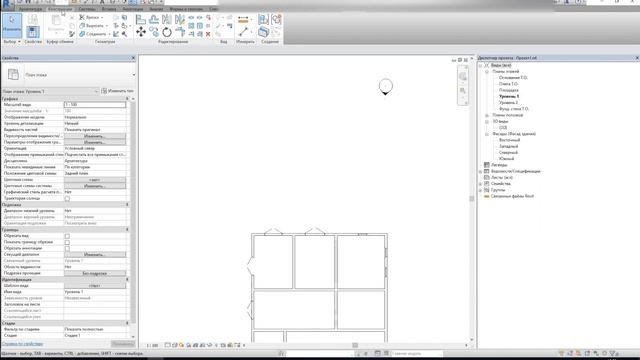Expand the Планы потолков node

(x=487, y=116)
